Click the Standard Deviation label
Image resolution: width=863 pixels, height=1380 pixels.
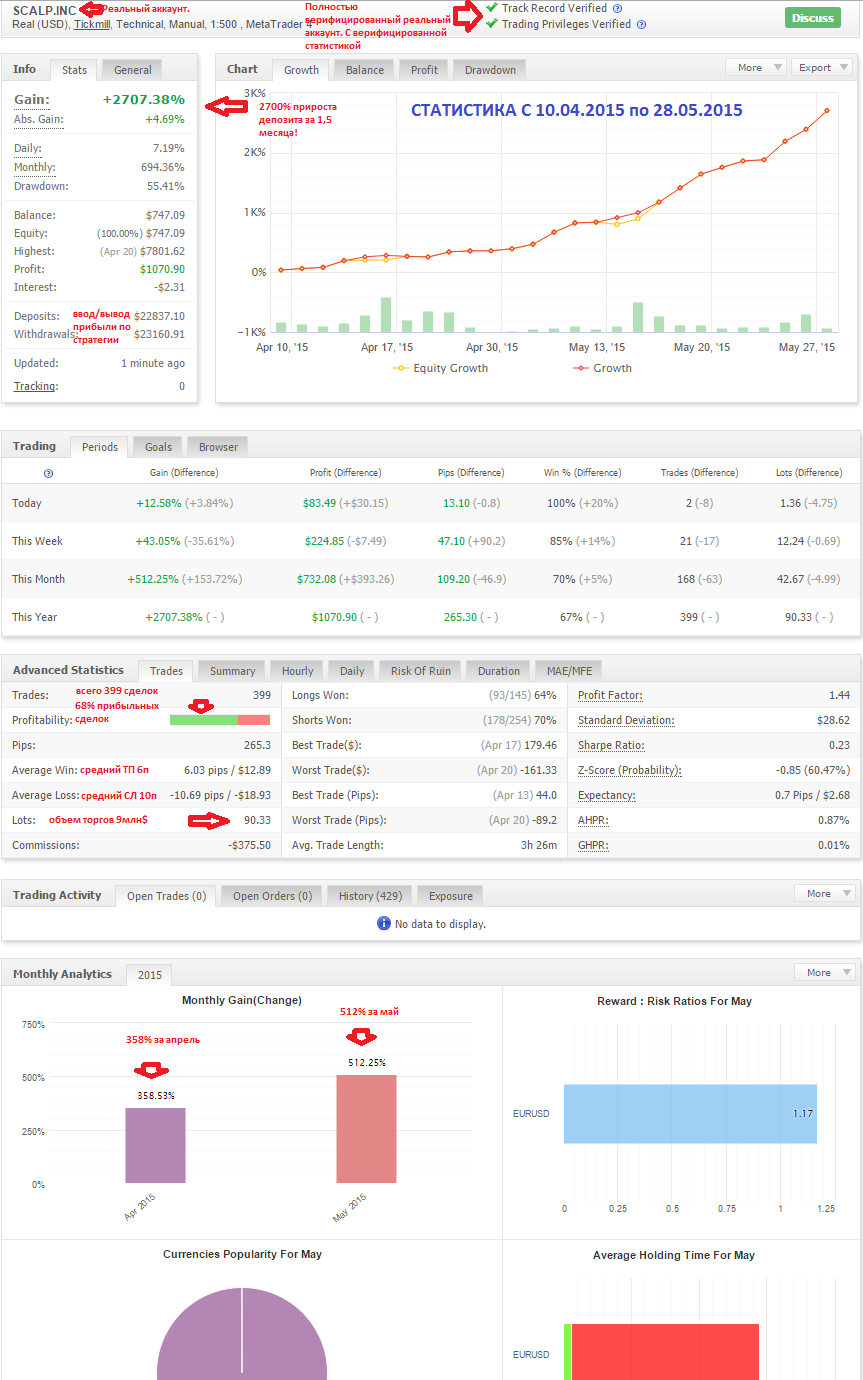[x=626, y=720]
